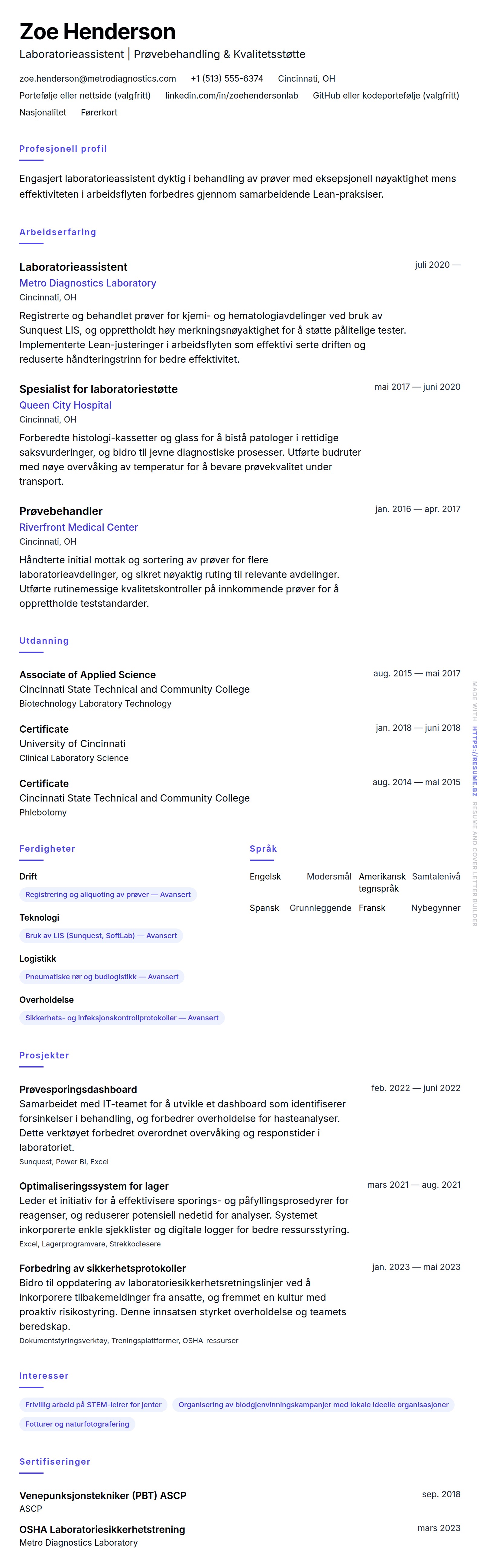The width and height of the screenshot is (480, 1568).
Task: Select the Pneumatiske rør og budlogistikk tag
Action: [x=102, y=976]
